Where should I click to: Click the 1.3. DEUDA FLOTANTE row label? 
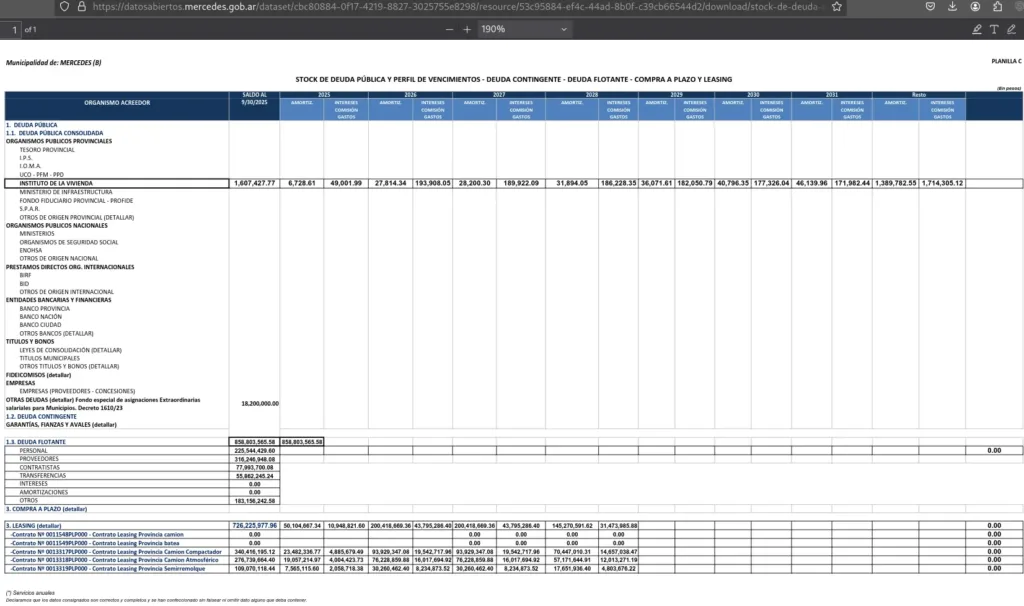pyautogui.click(x=36, y=442)
